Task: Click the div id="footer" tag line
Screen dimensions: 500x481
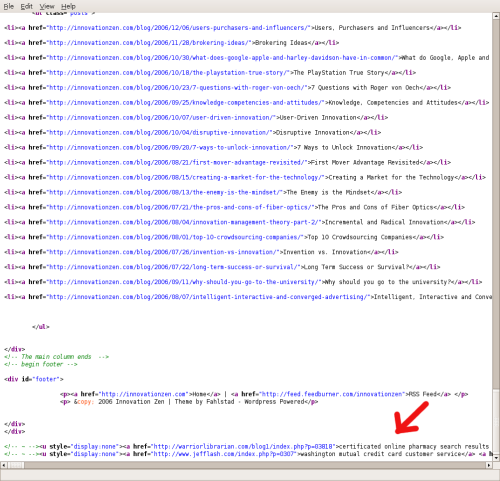Action: 34,379
